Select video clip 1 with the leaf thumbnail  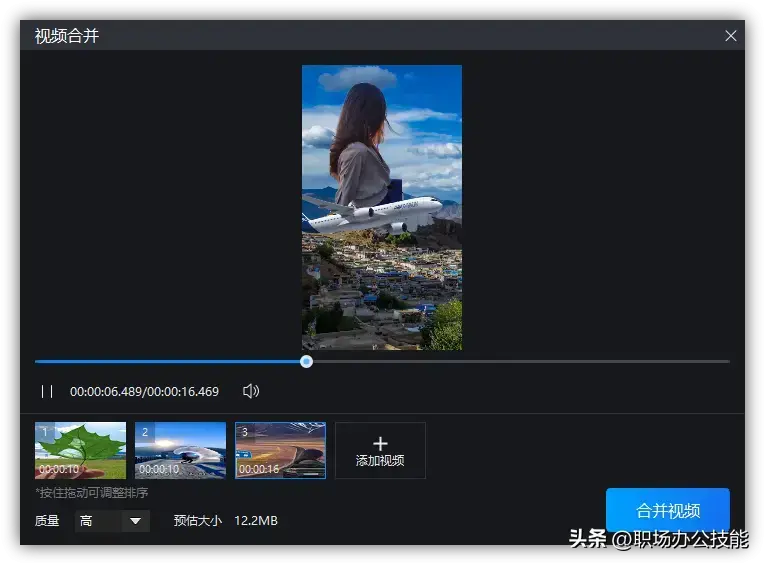(x=81, y=450)
